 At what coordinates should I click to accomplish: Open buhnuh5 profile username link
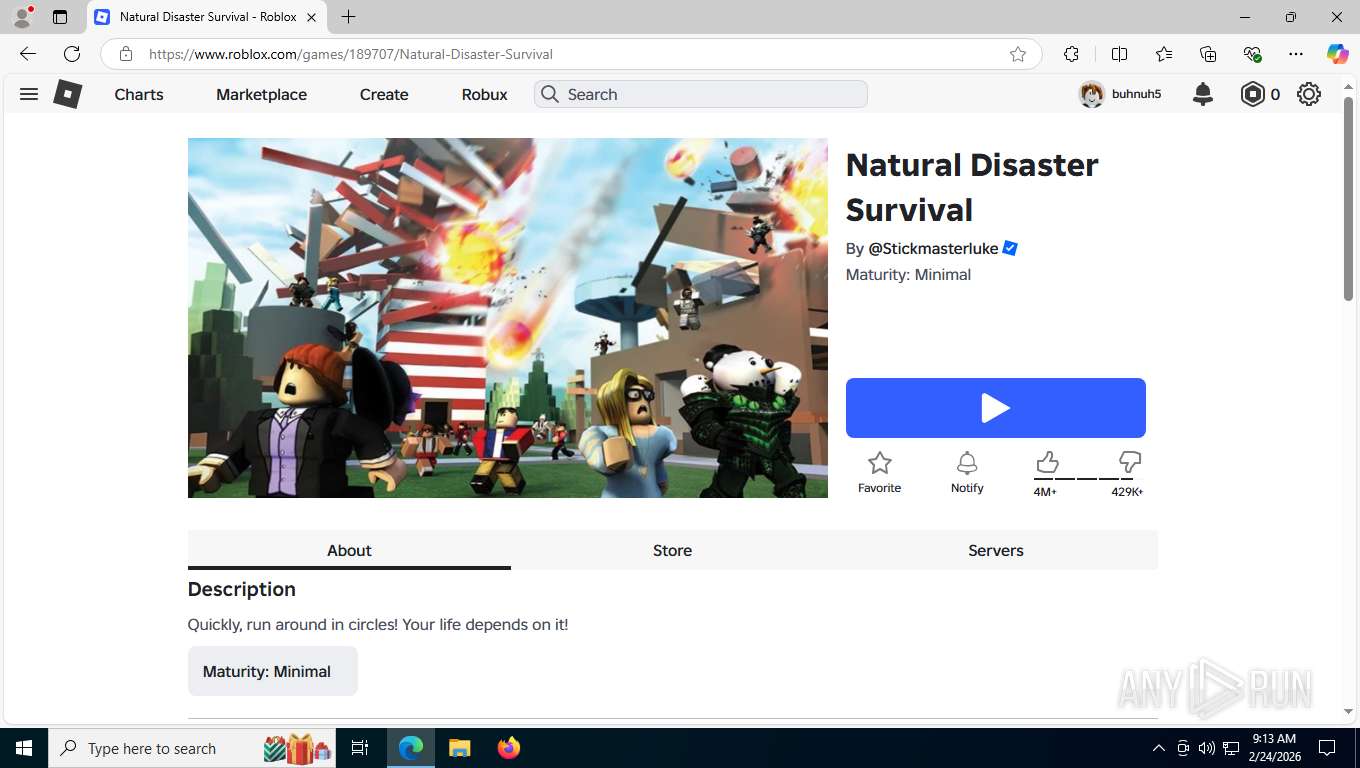click(1136, 94)
